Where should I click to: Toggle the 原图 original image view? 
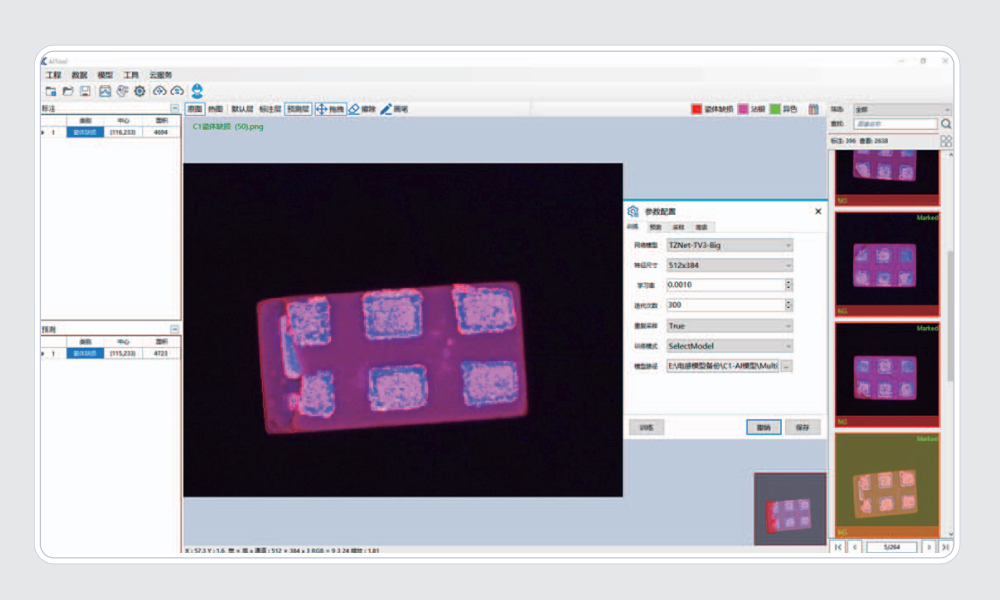point(195,109)
